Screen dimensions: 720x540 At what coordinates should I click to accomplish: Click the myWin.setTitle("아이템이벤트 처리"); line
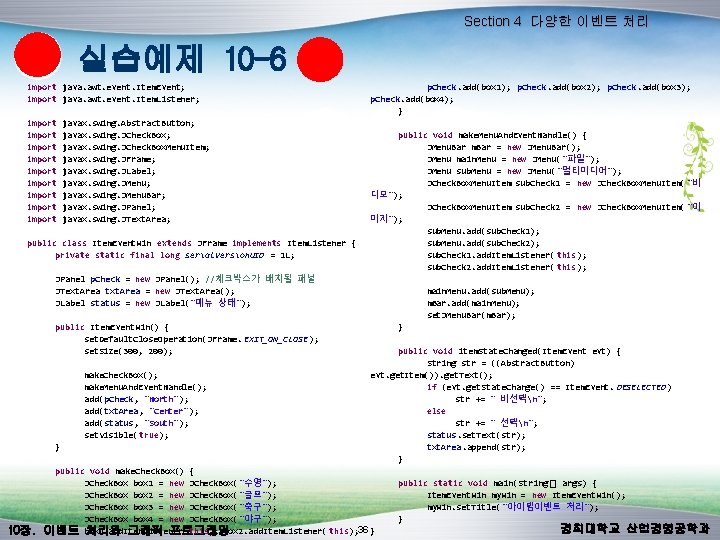coord(512,507)
